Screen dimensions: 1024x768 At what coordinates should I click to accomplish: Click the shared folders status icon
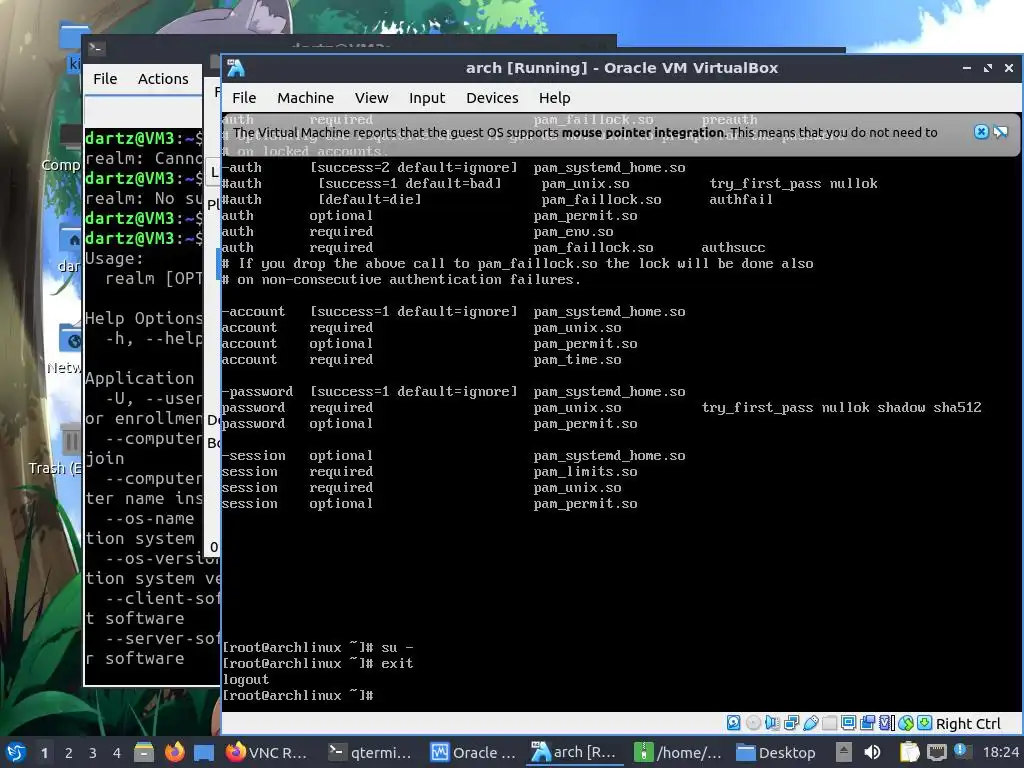[829, 723]
